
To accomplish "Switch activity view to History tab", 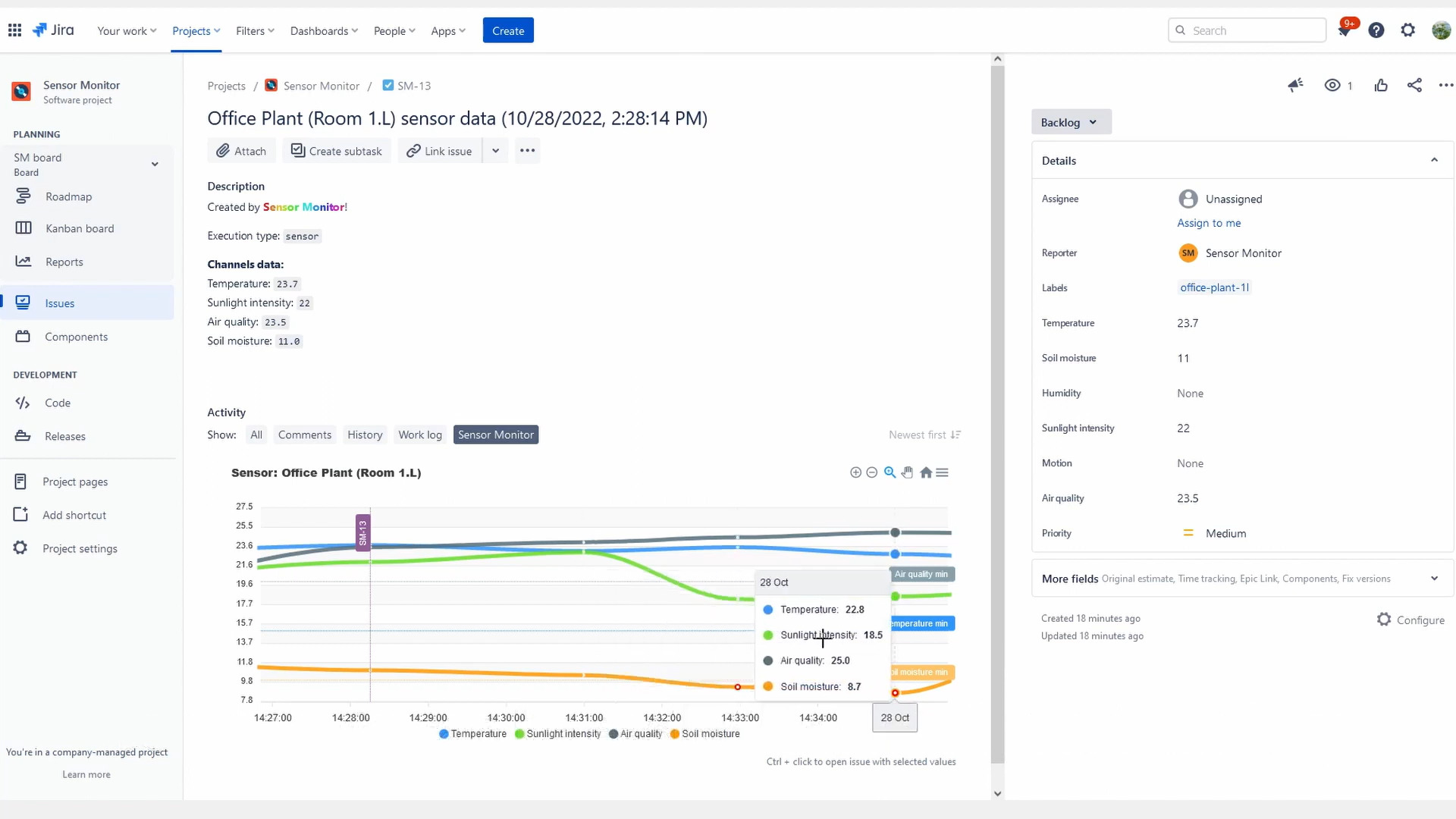I will click(x=365, y=435).
